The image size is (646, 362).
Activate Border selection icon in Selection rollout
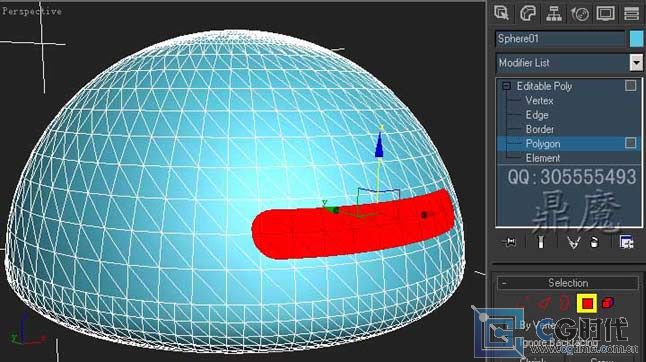tap(564, 304)
